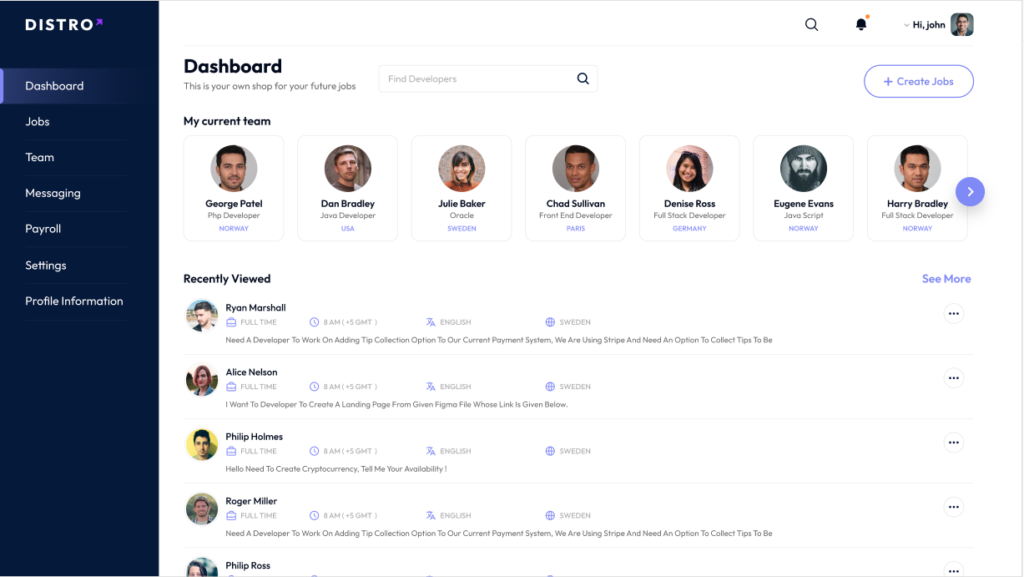Click Roger Miller's English language icon

pyautogui.click(x=430, y=516)
